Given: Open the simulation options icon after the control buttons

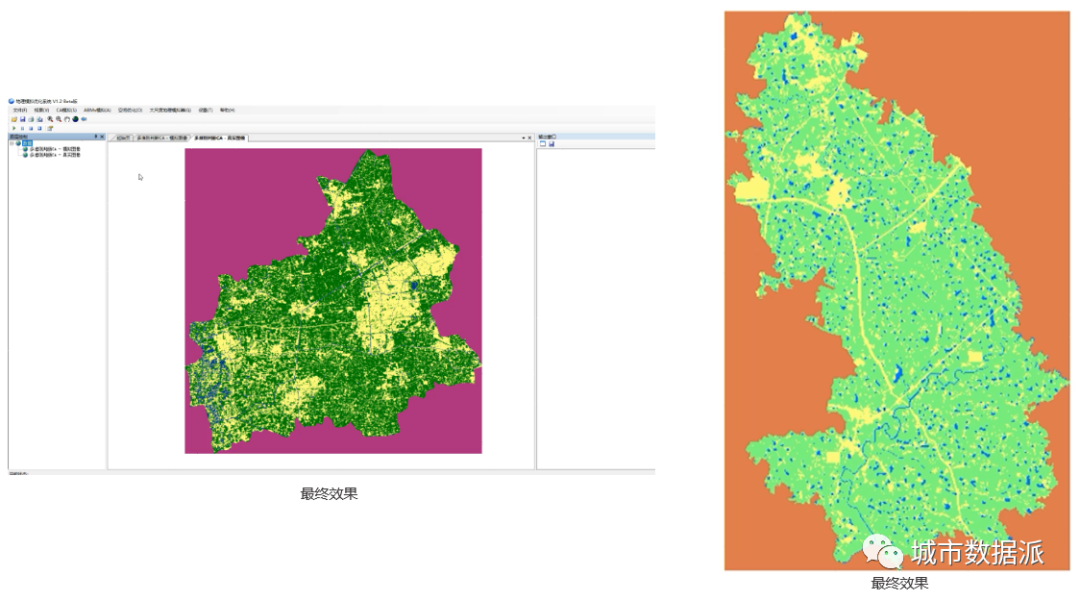Looking at the screenshot, I should click(50, 128).
